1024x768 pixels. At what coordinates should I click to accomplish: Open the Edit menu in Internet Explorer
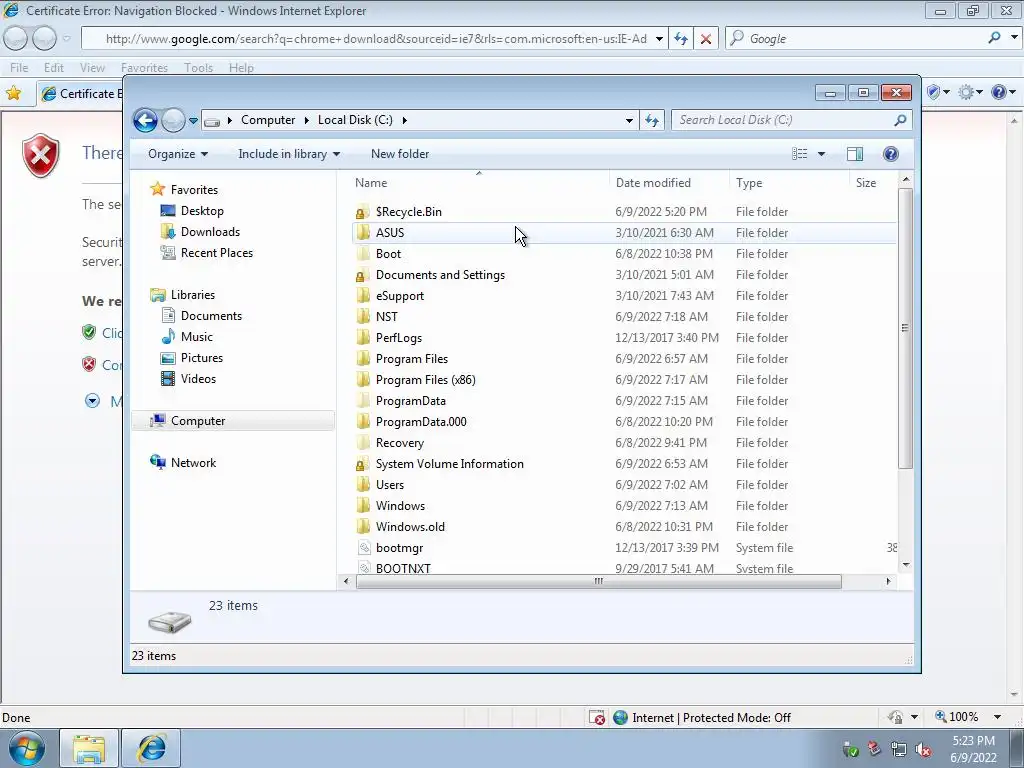[x=54, y=68]
